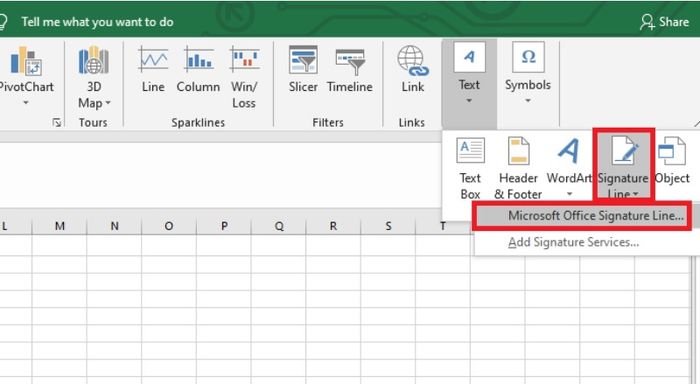Viewport: 700px width, 384px height.
Task: Insert a Text Box
Action: (470, 168)
